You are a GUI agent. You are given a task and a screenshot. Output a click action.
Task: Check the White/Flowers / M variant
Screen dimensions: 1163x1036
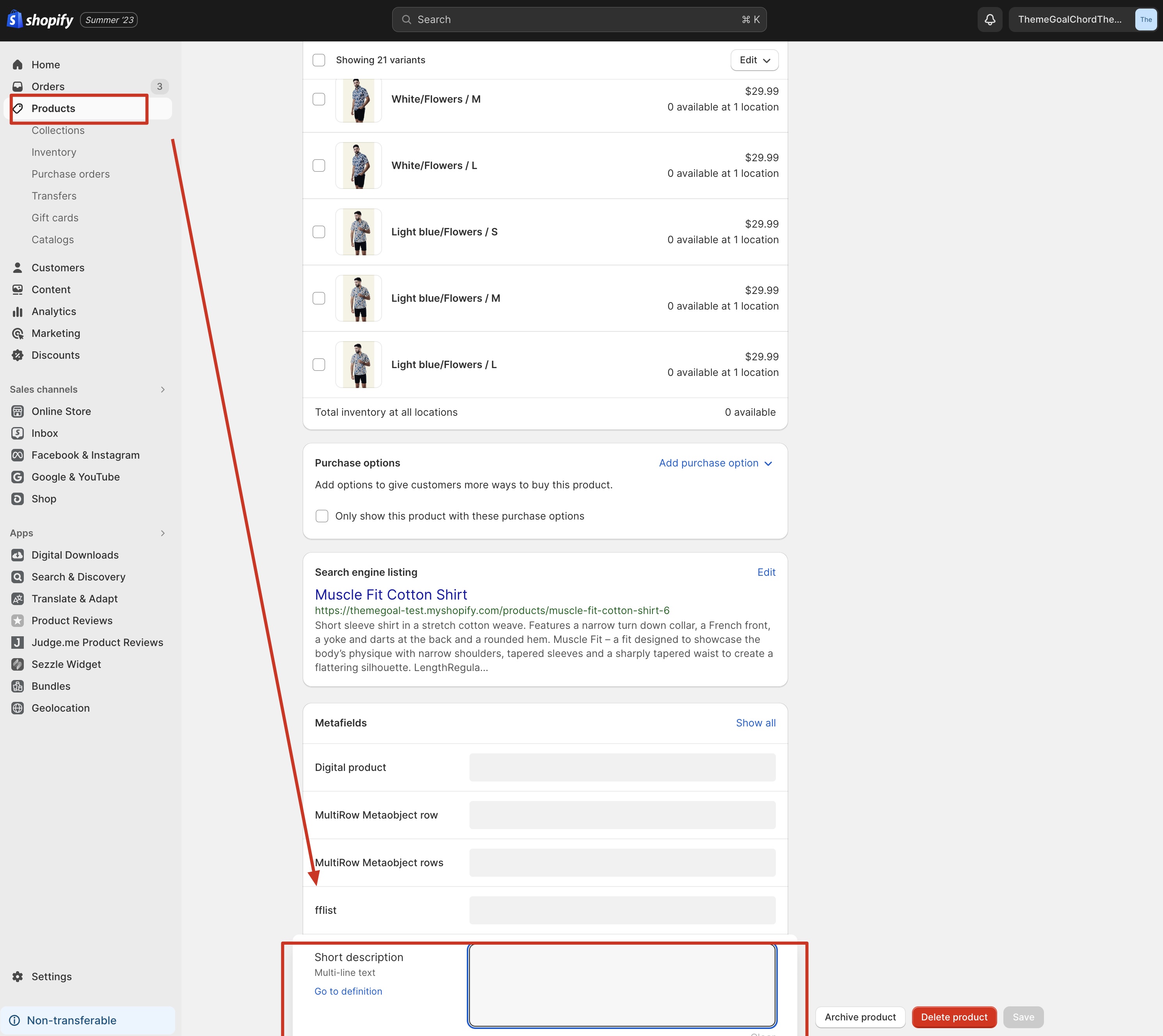tap(318, 99)
